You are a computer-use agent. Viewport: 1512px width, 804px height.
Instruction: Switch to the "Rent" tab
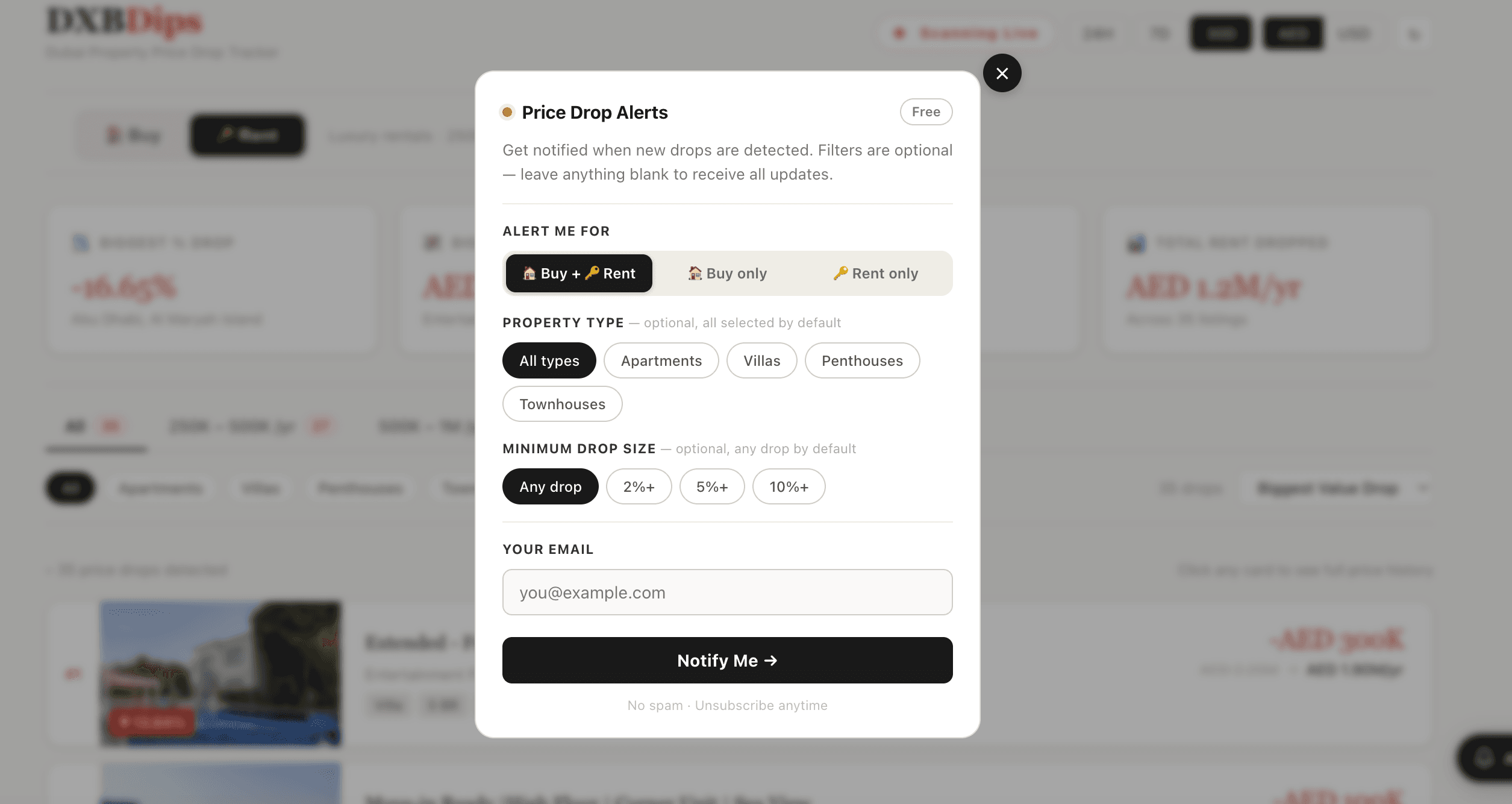[247, 135]
